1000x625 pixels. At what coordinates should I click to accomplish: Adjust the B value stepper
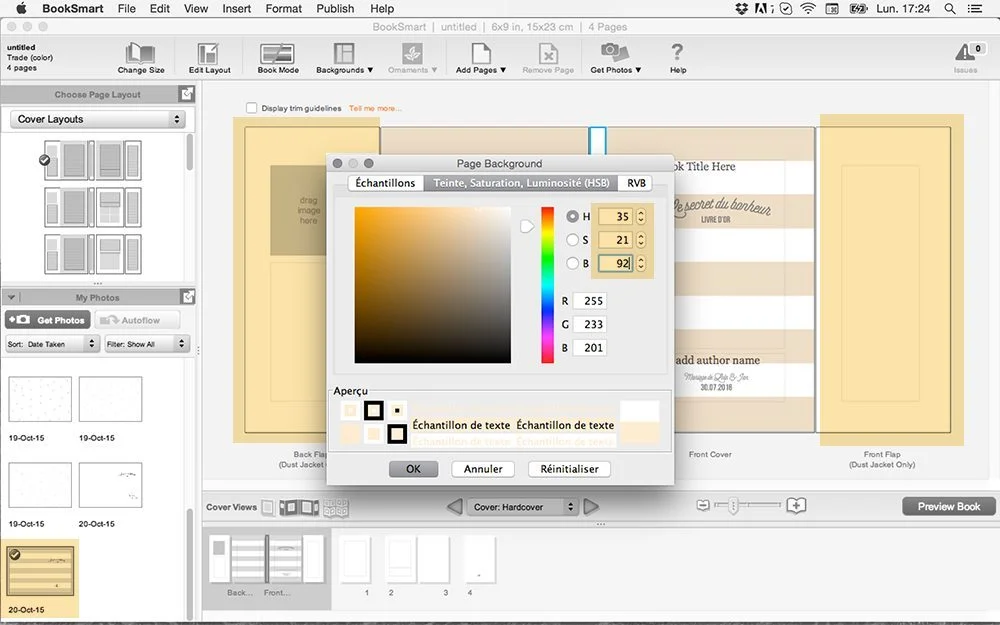(x=641, y=263)
